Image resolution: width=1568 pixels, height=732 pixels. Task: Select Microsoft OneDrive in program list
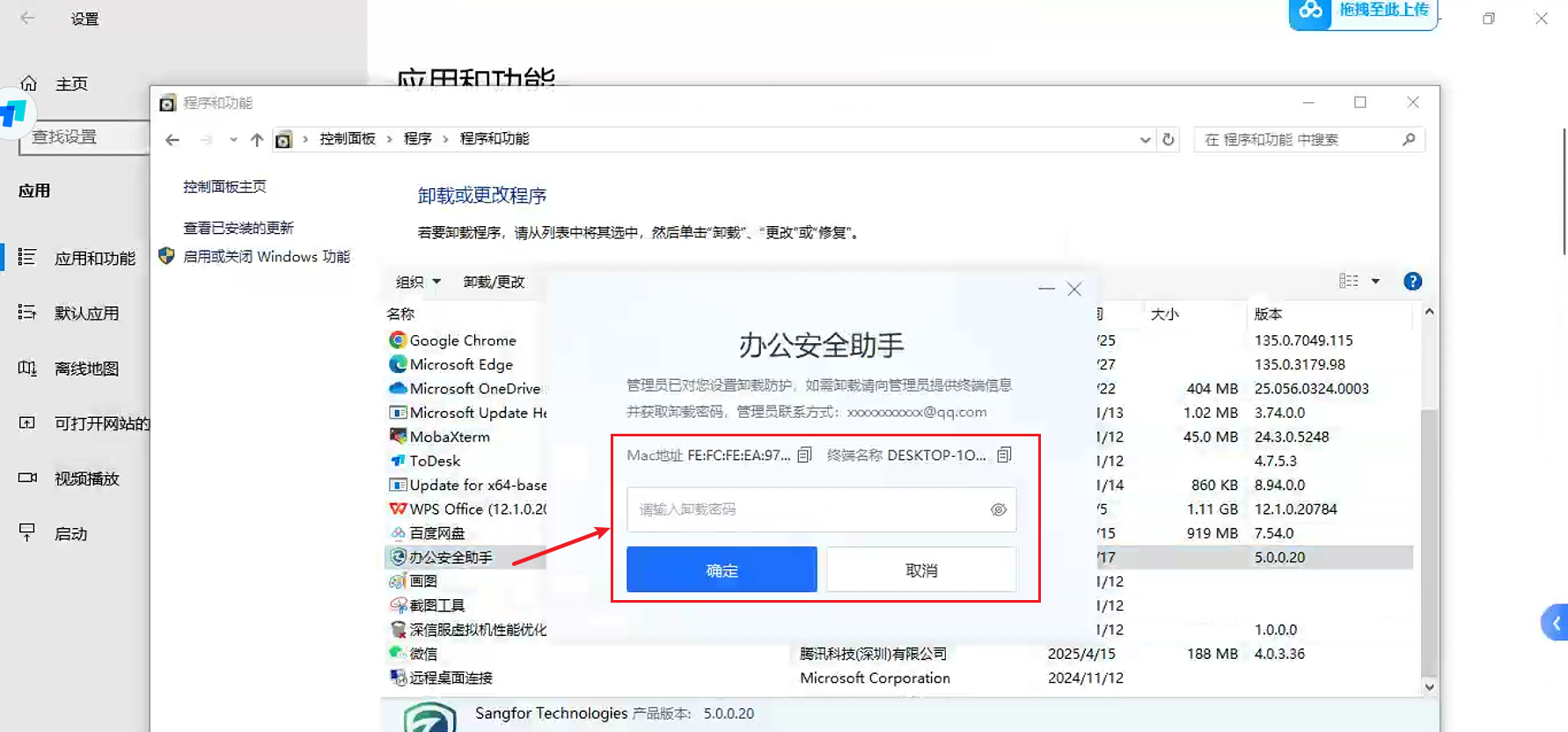pos(466,389)
